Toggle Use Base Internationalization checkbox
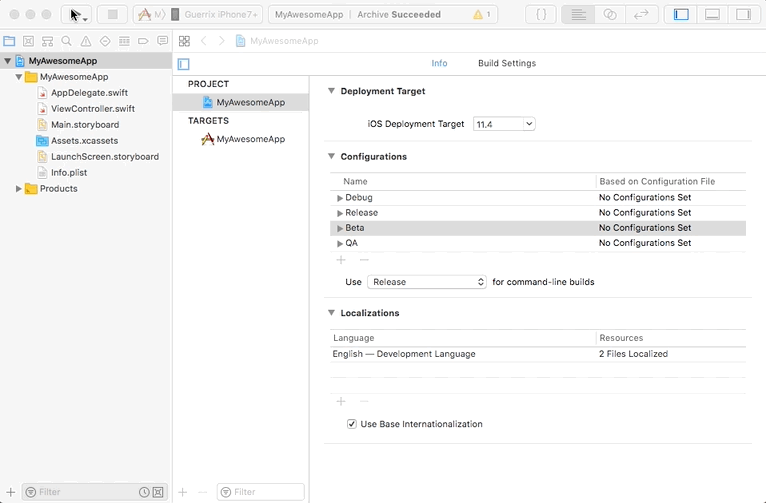Image resolution: width=766 pixels, height=503 pixels. click(x=352, y=424)
